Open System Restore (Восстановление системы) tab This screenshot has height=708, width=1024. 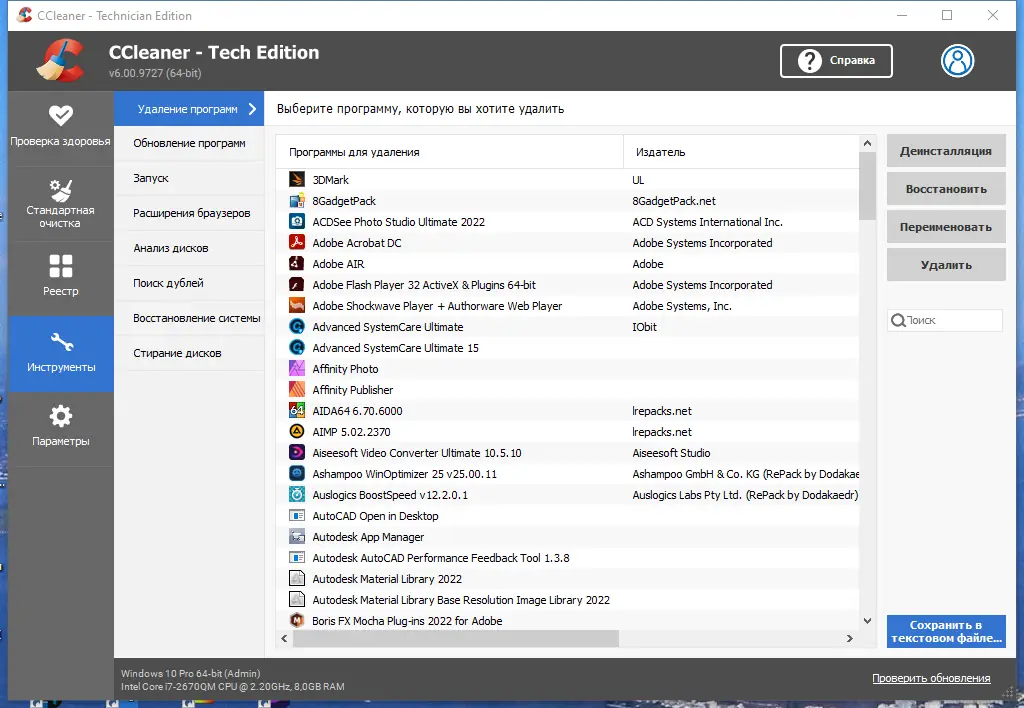tap(189, 318)
